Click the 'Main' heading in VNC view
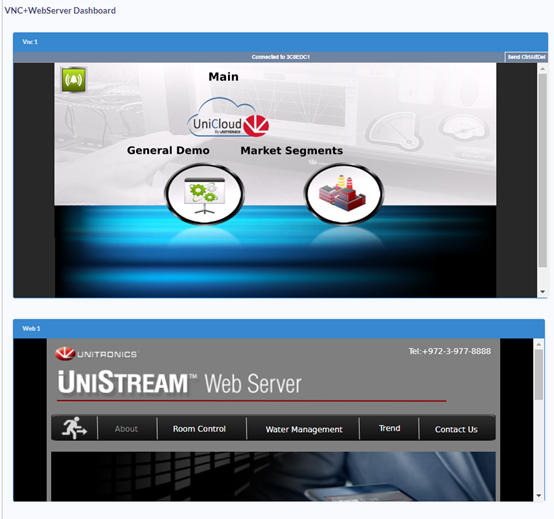Image resolution: width=554 pixels, height=519 pixels. (223, 77)
